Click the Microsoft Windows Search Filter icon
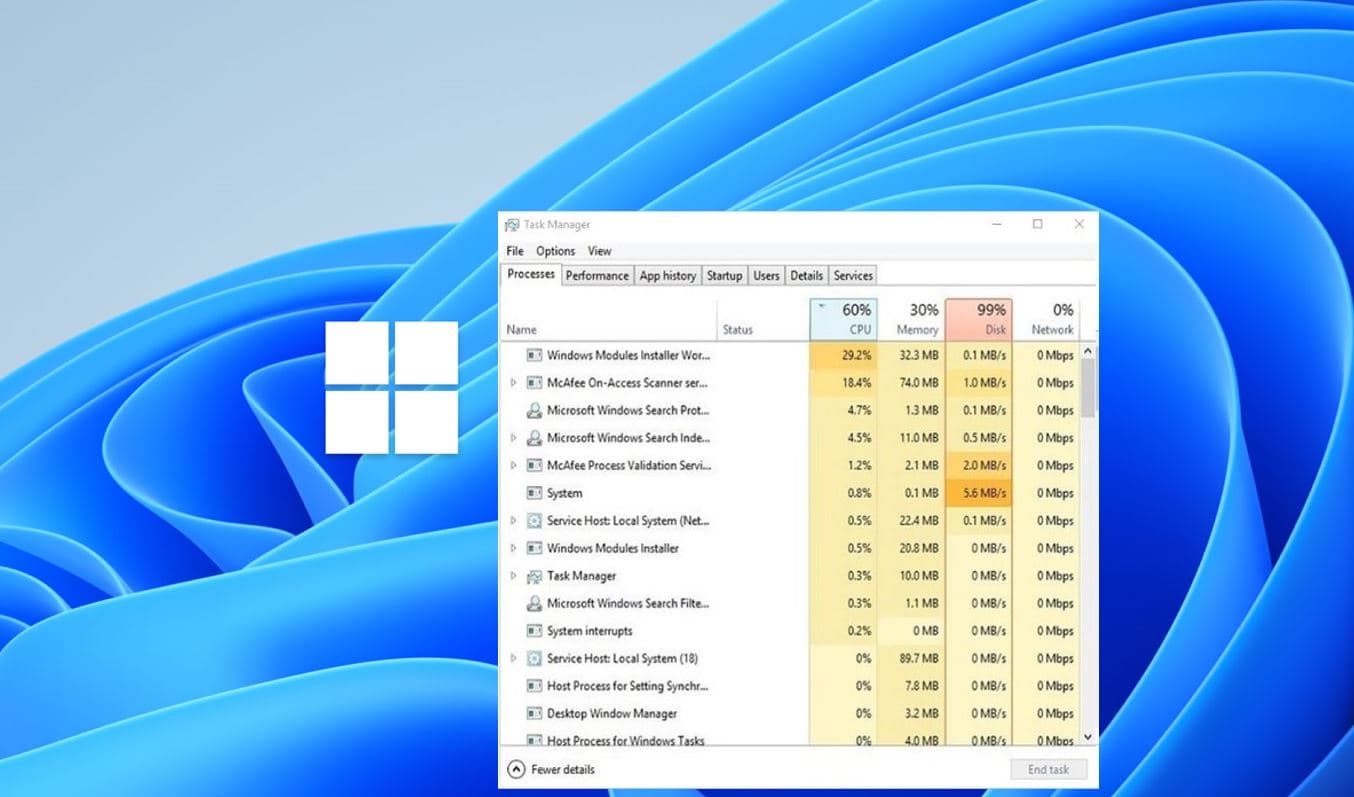The width and height of the screenshot is (1354, 797). tap(534, 603)
